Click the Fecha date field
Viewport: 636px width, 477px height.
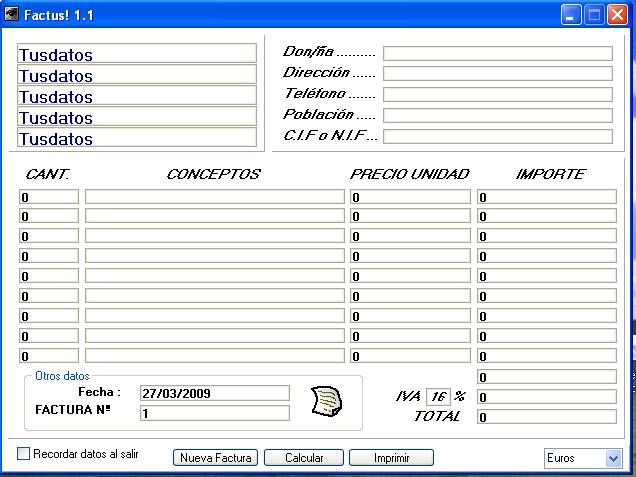(x=215, y=393)
